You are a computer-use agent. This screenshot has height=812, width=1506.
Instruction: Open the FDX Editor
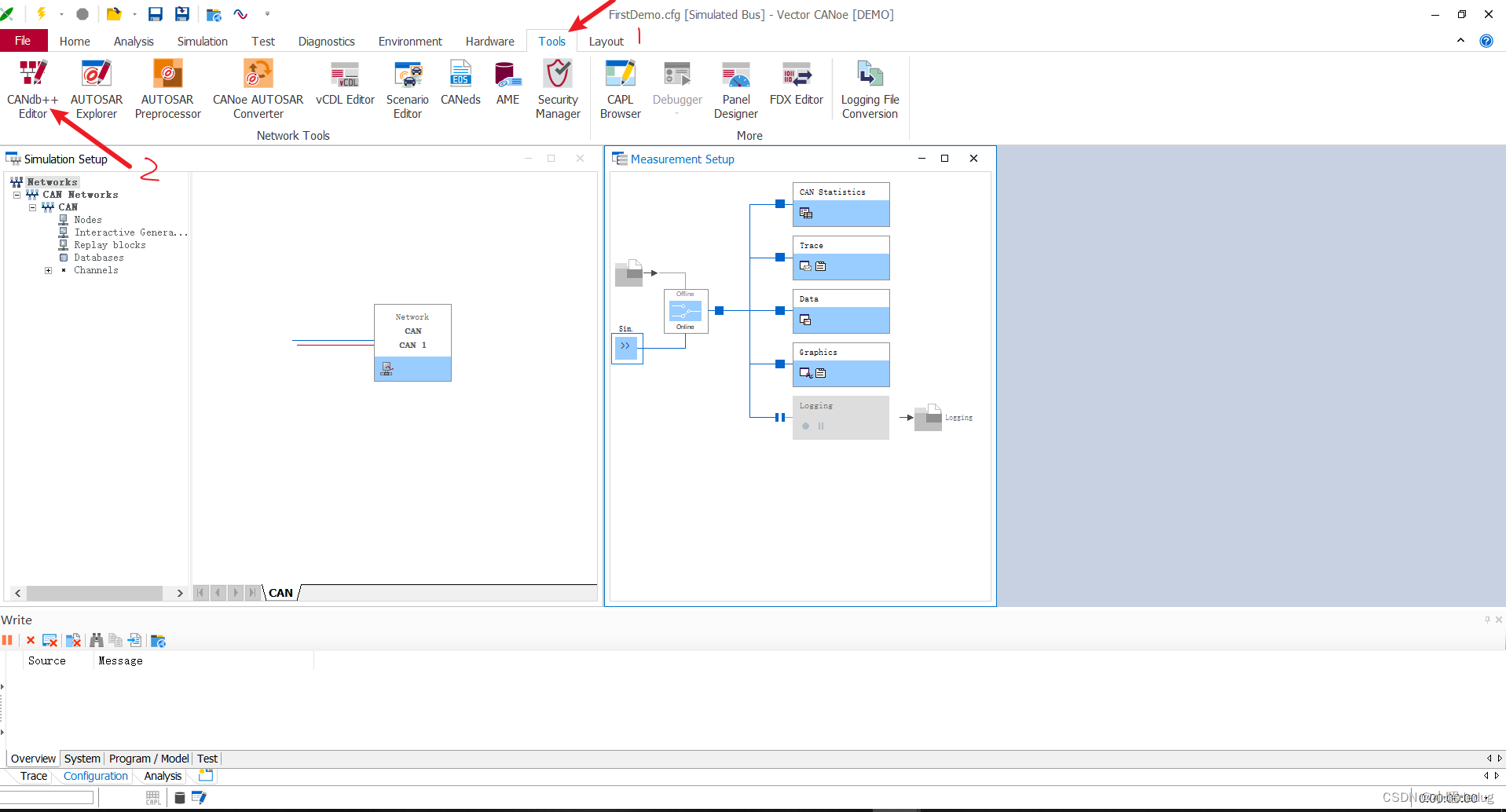(796, 83)
